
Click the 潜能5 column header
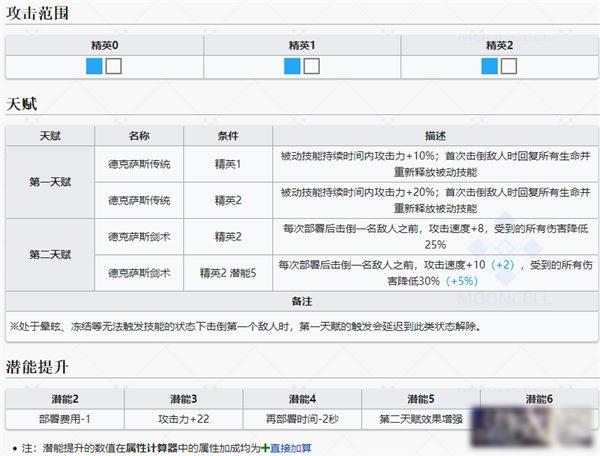coord(421,399)
